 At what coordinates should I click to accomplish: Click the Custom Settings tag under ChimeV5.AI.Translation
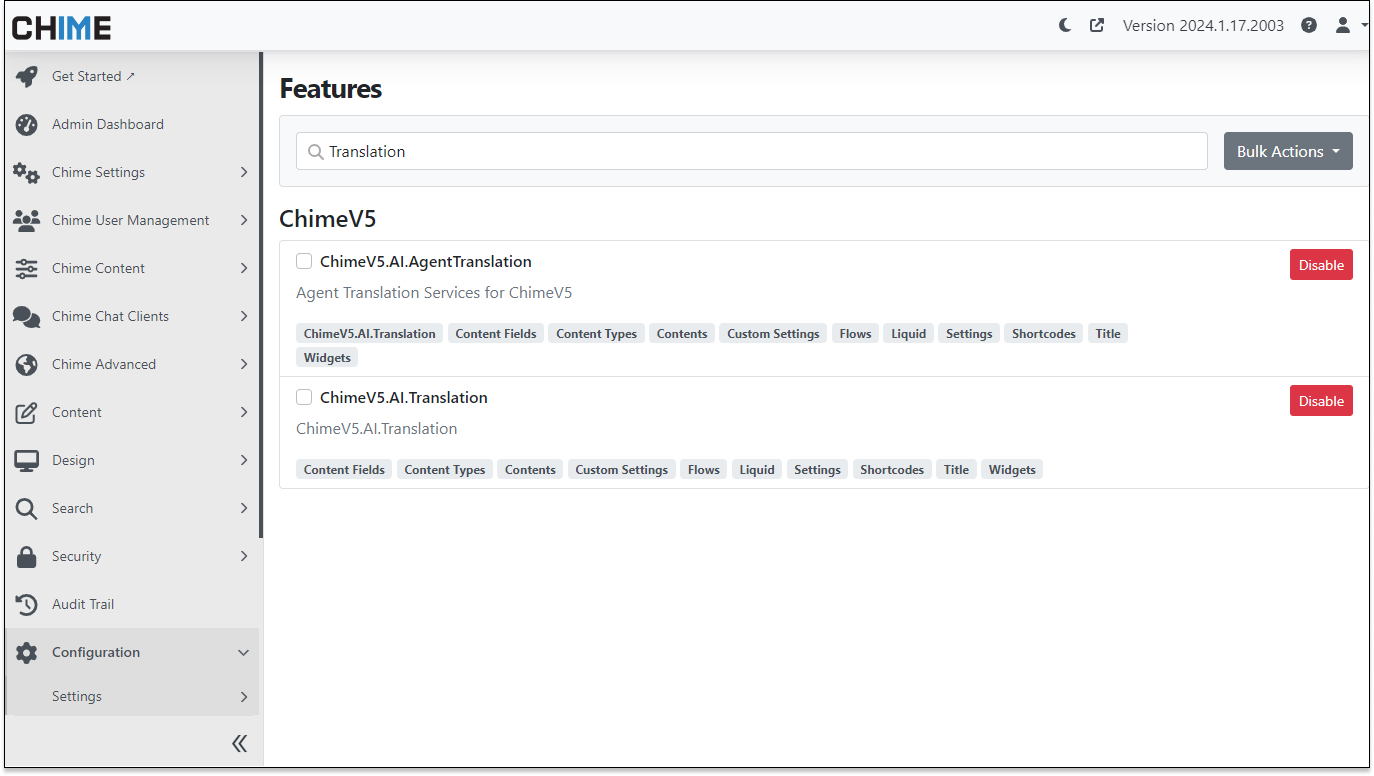coord(621,470)
